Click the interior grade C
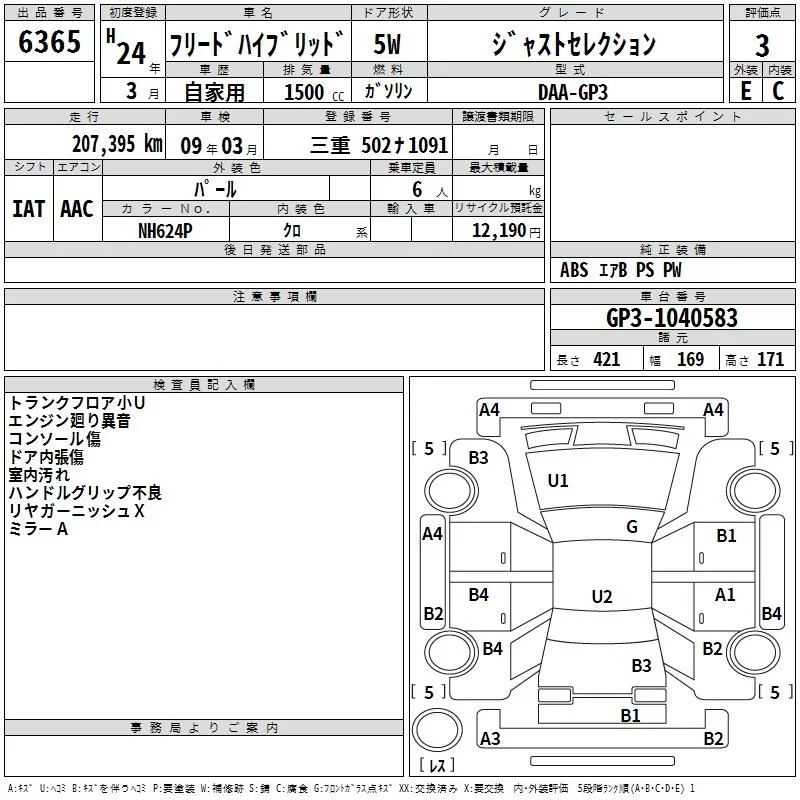This screenshot has width=800, height=800. pyautogui.click(x=778, y=90)
